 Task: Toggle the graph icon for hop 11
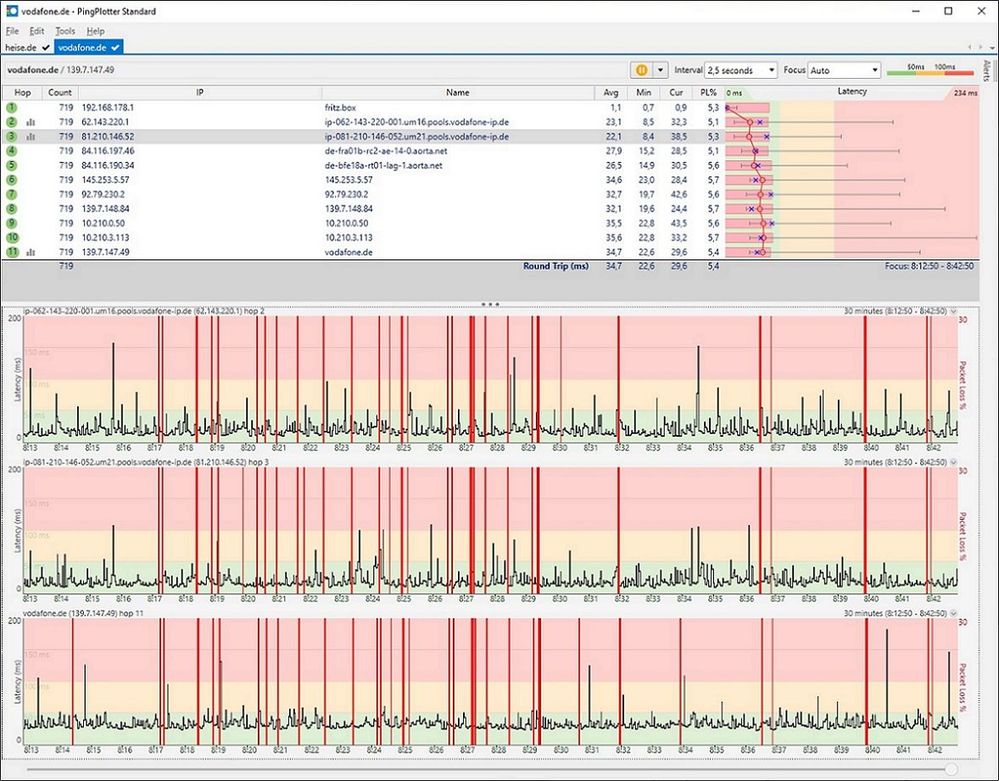pos(31,252)
